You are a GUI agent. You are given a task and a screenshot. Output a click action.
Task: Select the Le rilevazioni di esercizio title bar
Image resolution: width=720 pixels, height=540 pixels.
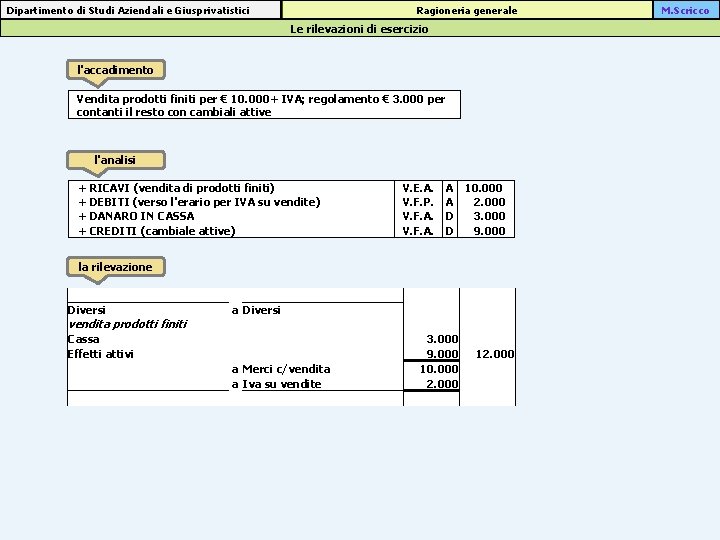tap(360, 29)
